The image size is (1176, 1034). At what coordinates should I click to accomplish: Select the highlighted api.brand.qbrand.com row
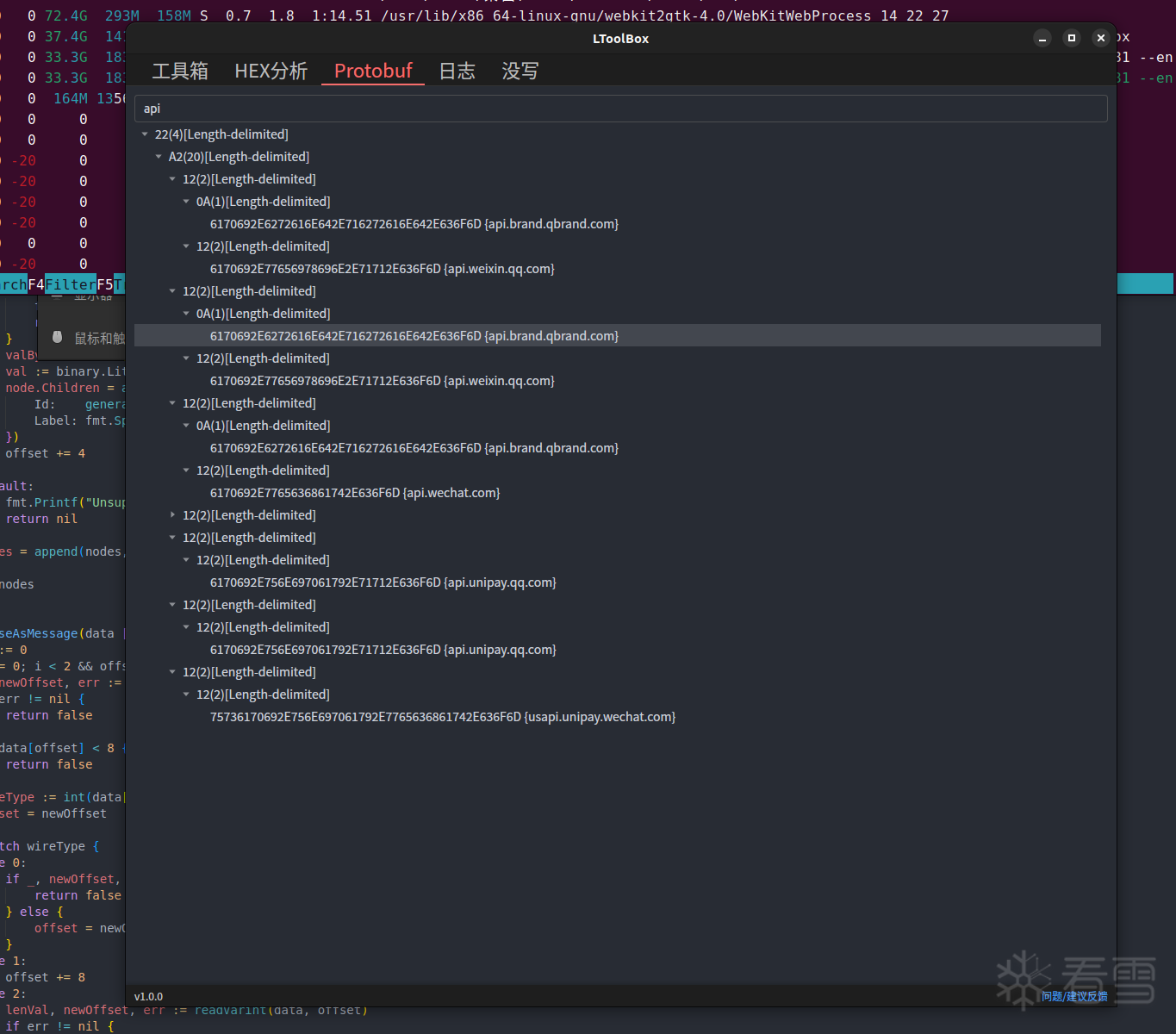coord(617,336)
